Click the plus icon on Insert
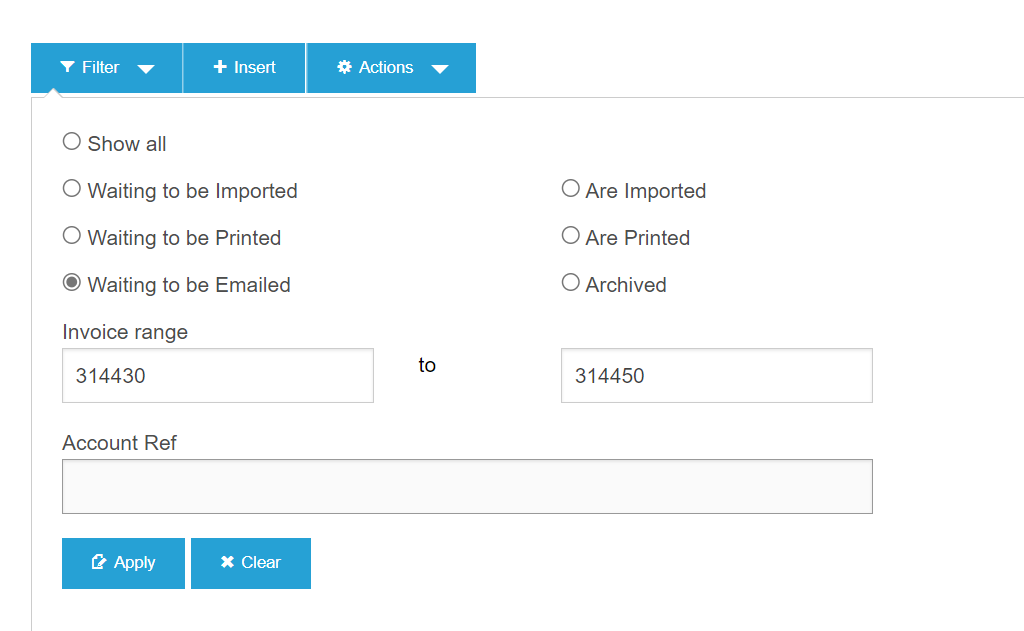The width and height of the screenshot is (1024, 631). click(x=221, y=67)
